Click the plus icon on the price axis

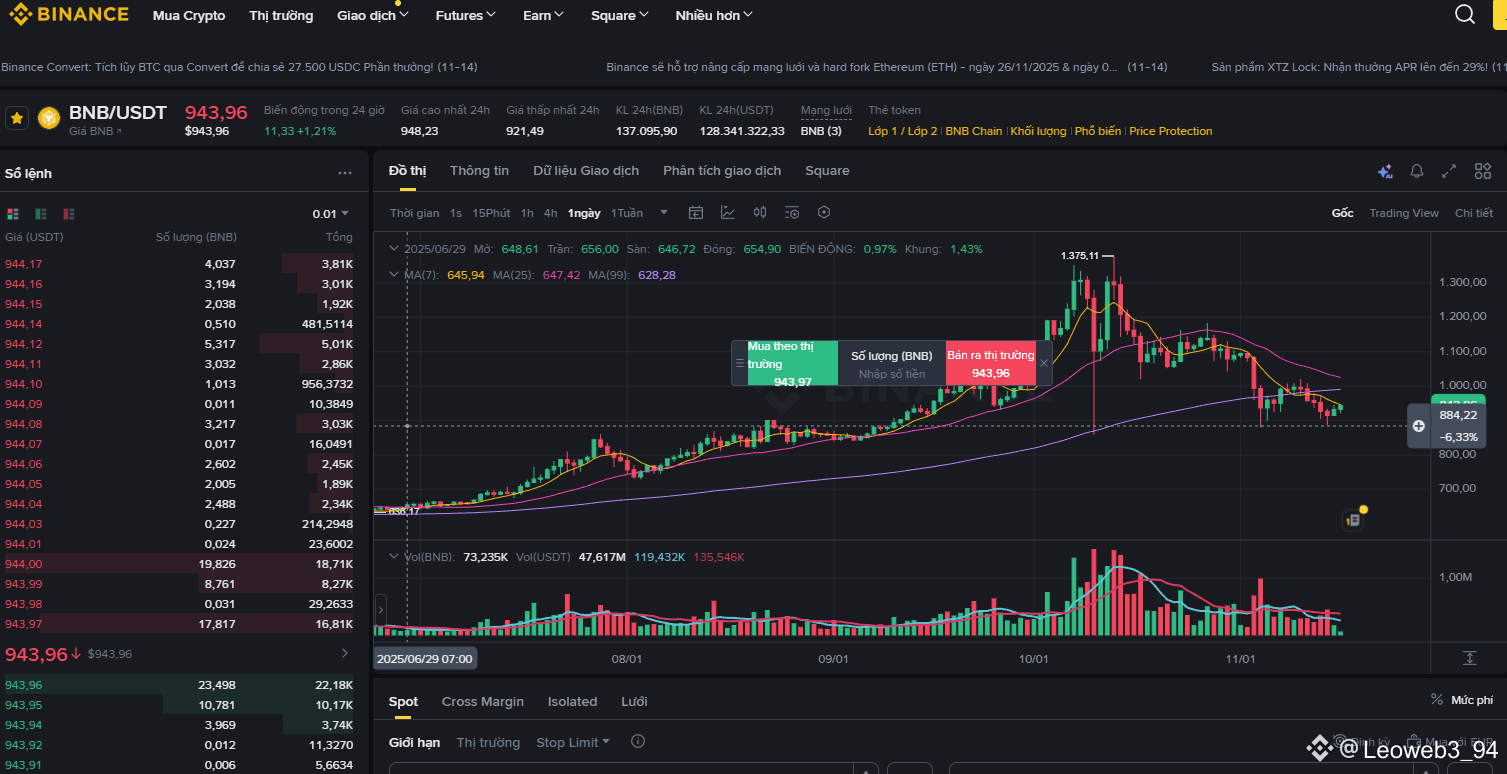click(1418, 426)
